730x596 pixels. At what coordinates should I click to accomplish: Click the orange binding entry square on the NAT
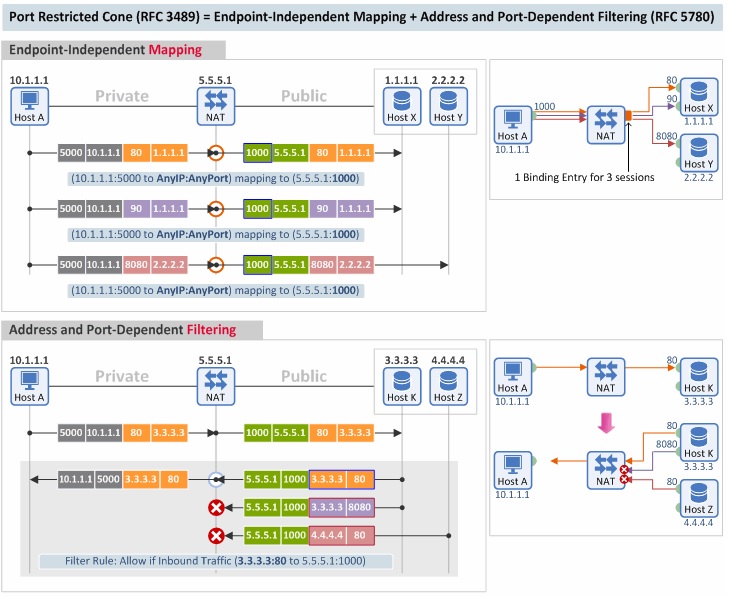coord(629,117)
